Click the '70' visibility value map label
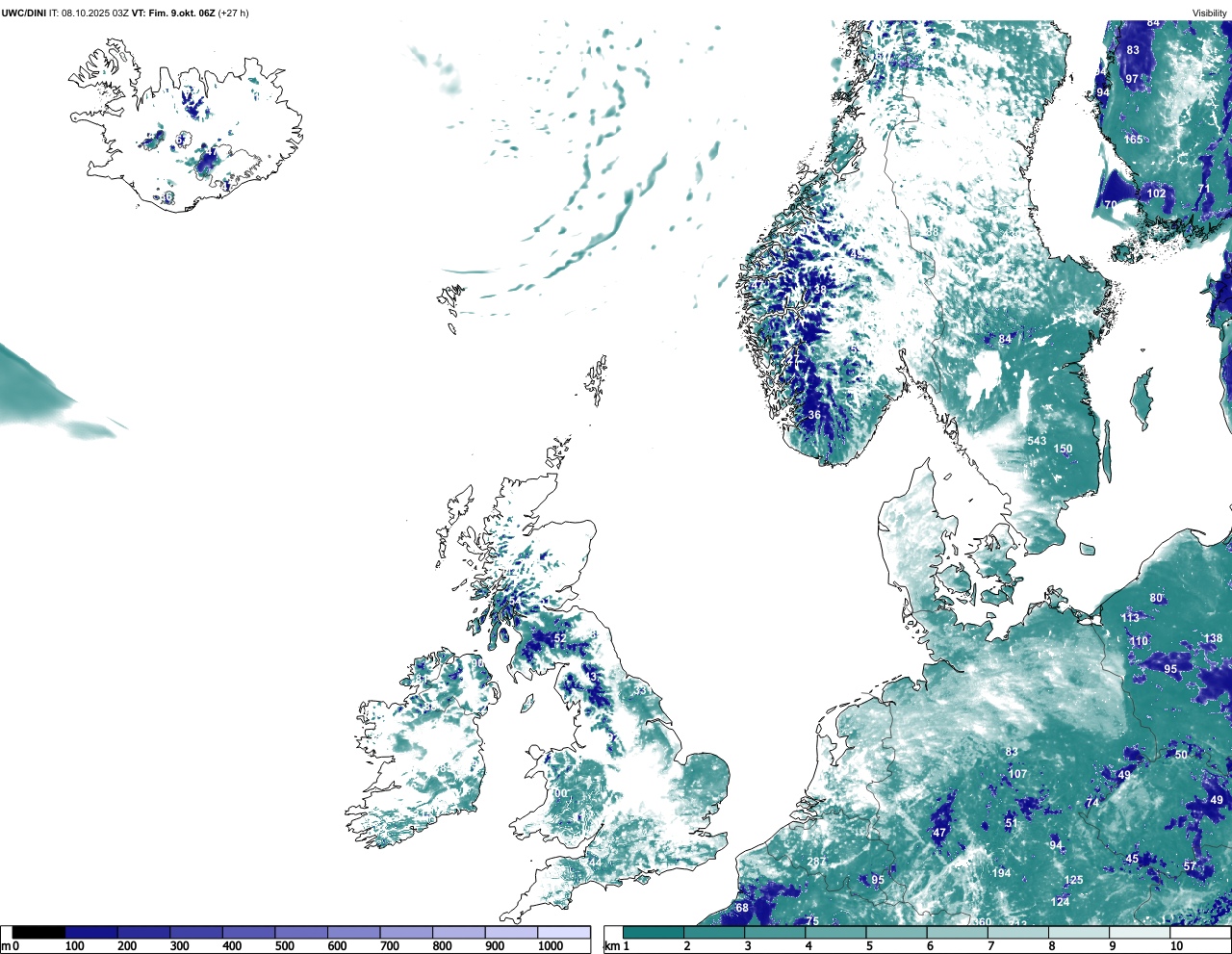Viewport: 1232px width, 954px height. click(x=1111, y=205)
